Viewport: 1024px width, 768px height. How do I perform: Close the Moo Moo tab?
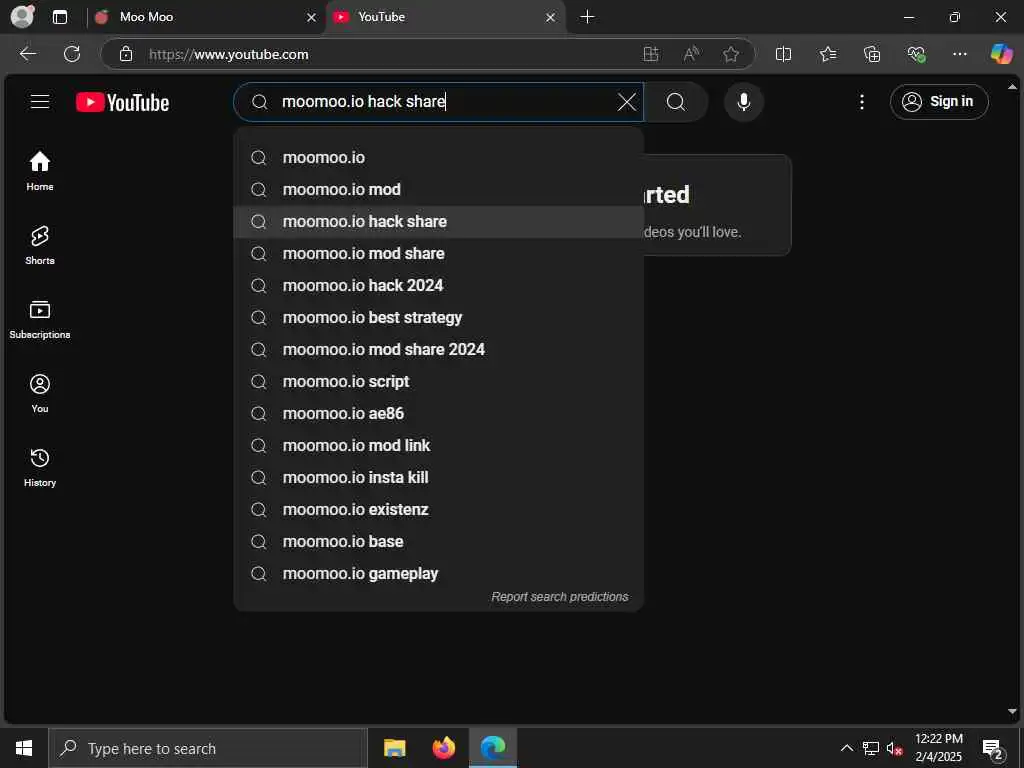312,18
